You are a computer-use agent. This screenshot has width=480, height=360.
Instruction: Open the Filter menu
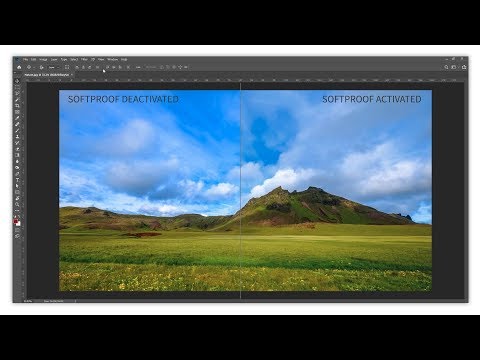[x=84, y=59]
